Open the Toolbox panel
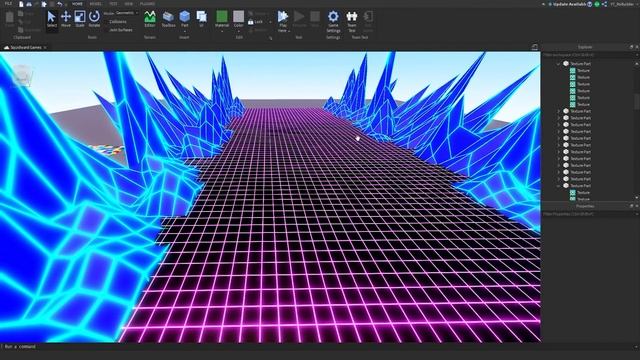640x360 pixels. (168, 19)
